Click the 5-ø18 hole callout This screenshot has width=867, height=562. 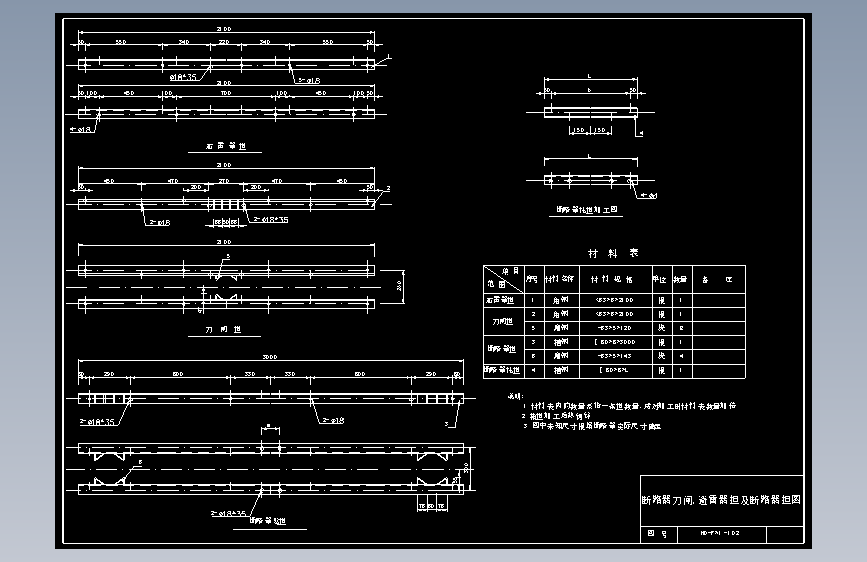tap(309, 81)
